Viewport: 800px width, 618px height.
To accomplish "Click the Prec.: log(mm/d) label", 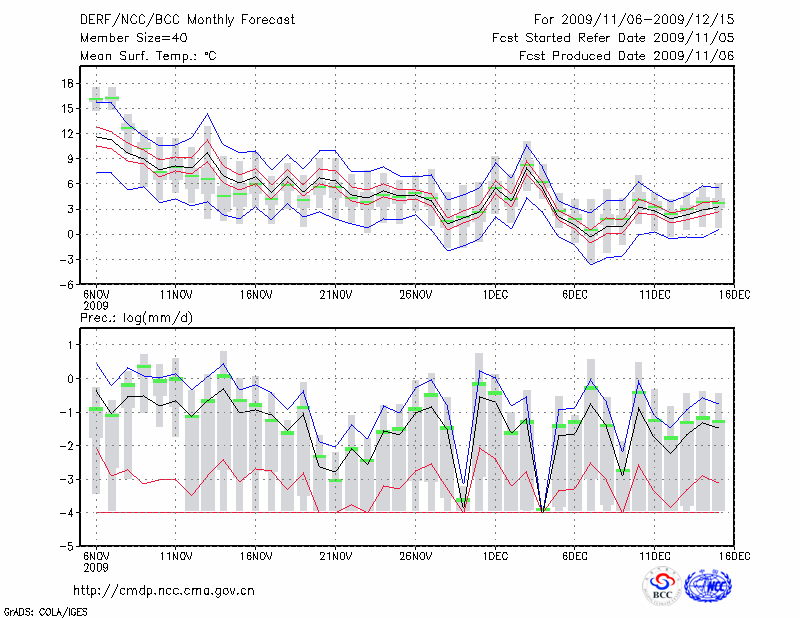I will 138,318.
